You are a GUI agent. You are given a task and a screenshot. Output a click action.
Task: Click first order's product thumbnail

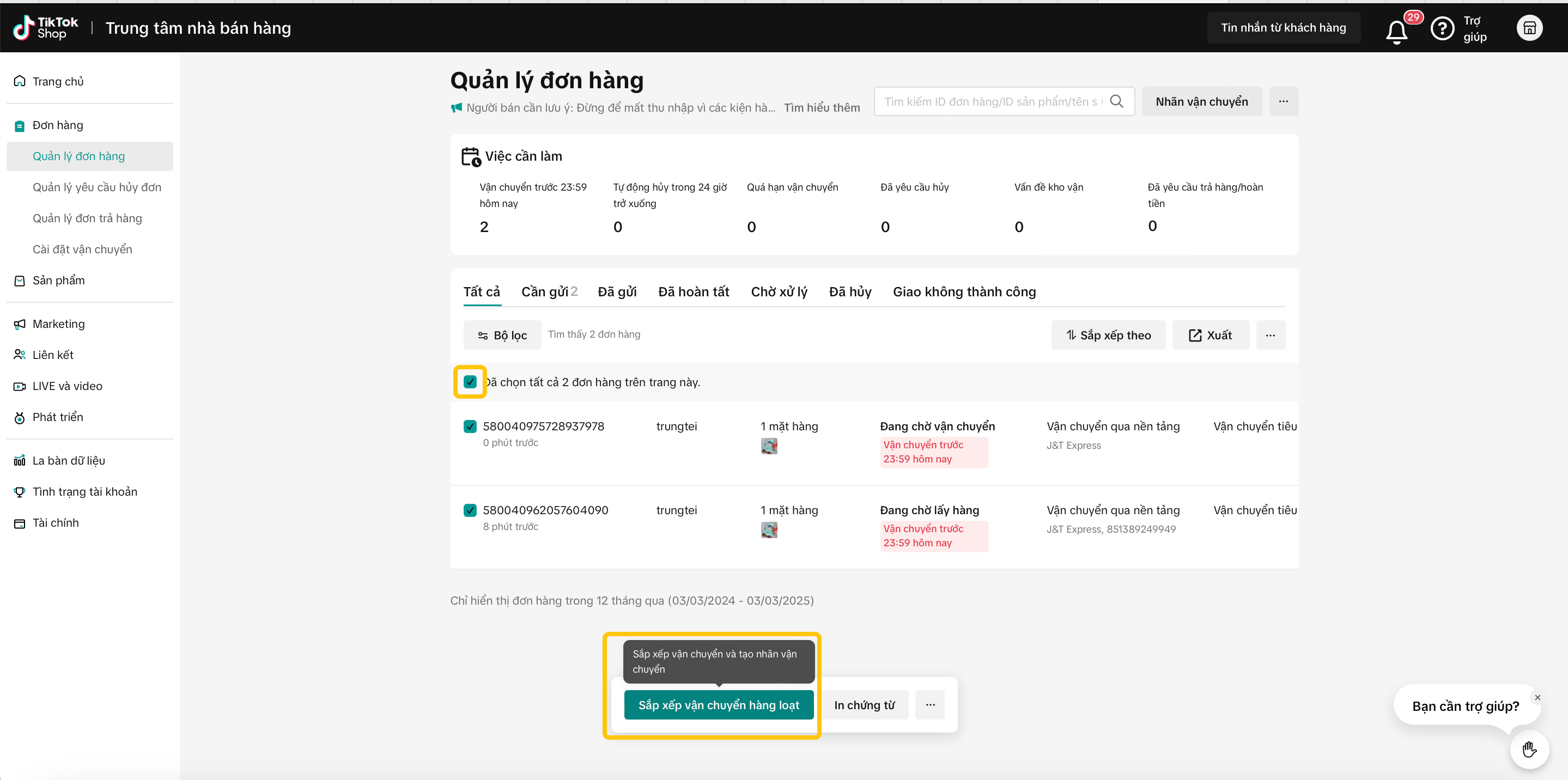(769, 446)
